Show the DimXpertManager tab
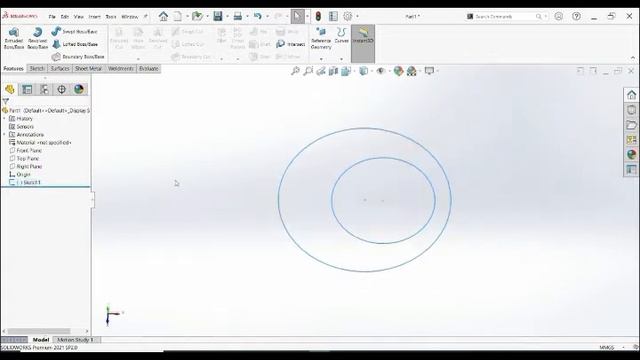Screen dimensions: 640x360 point(62,89)
